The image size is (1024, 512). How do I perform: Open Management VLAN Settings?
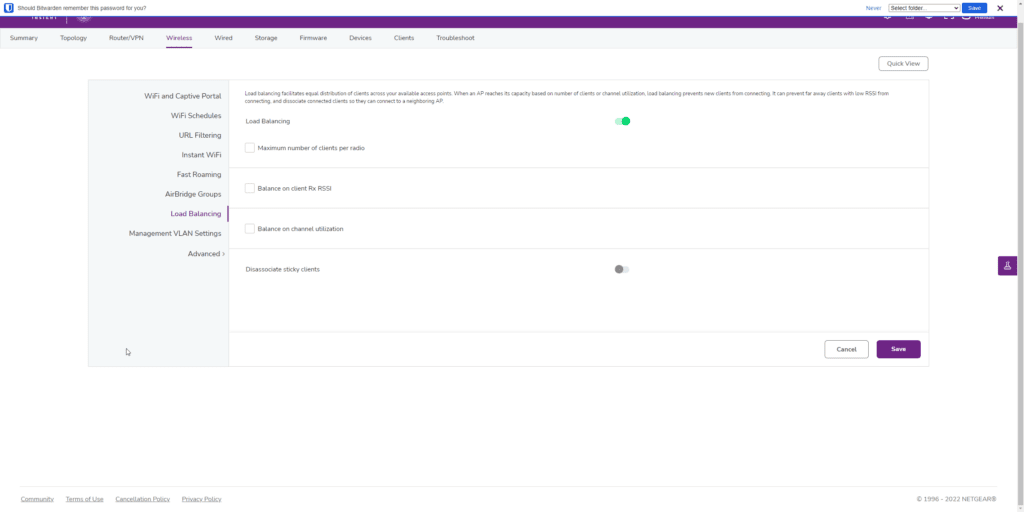[x=175, y=234]
